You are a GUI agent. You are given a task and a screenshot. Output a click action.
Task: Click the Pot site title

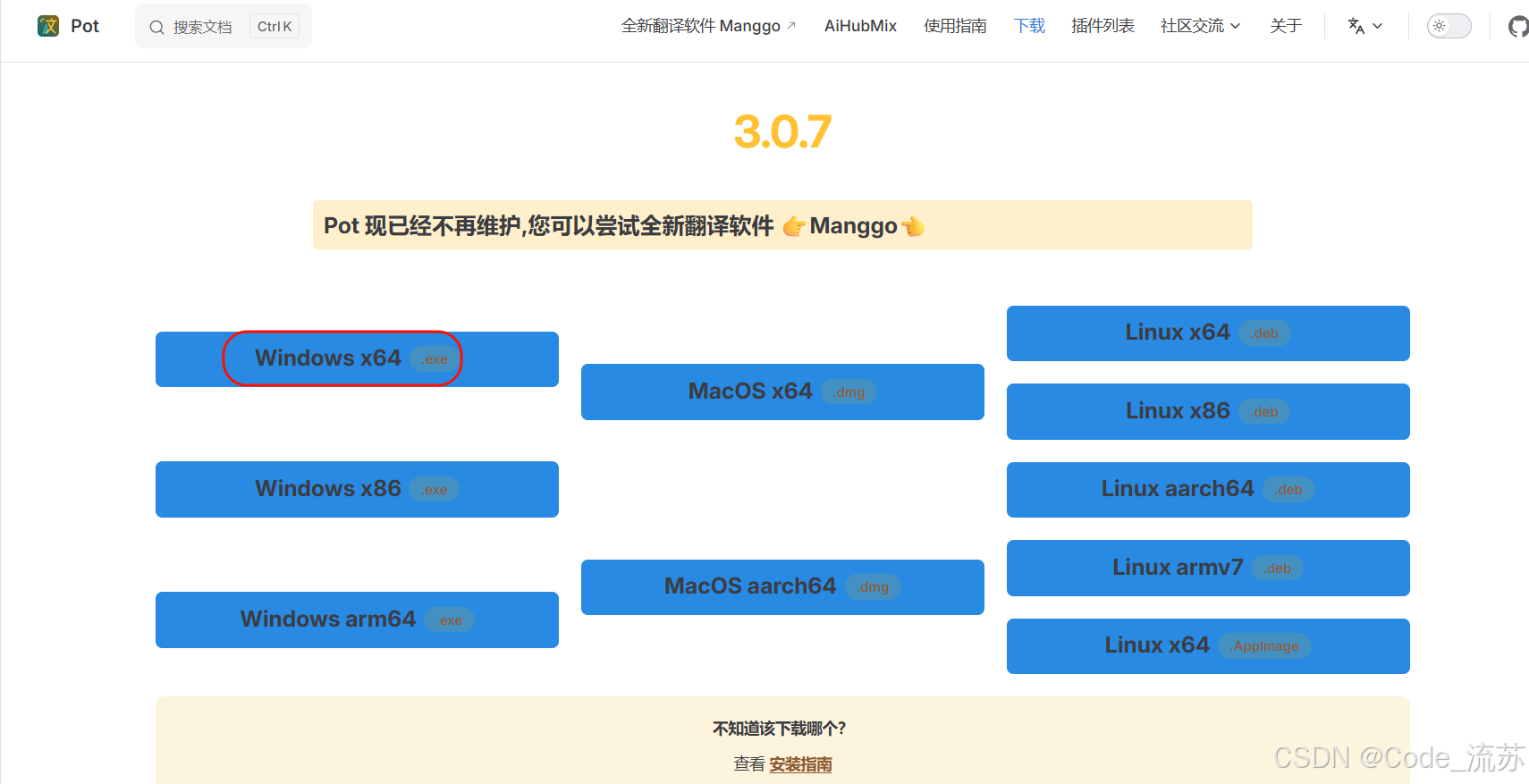(x=85, y=26)
